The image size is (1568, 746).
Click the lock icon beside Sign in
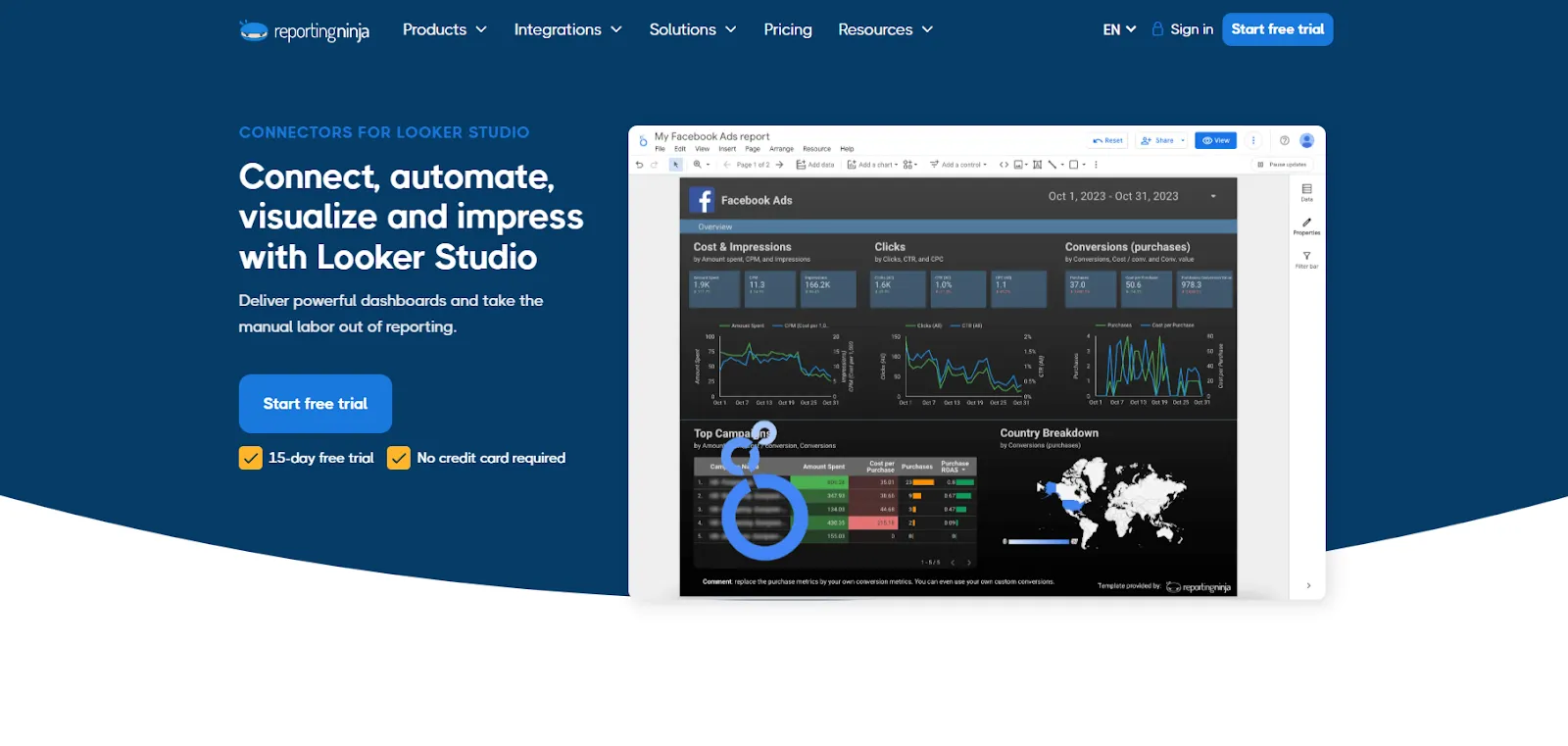pyautogui.click(x=1157, y=28)
